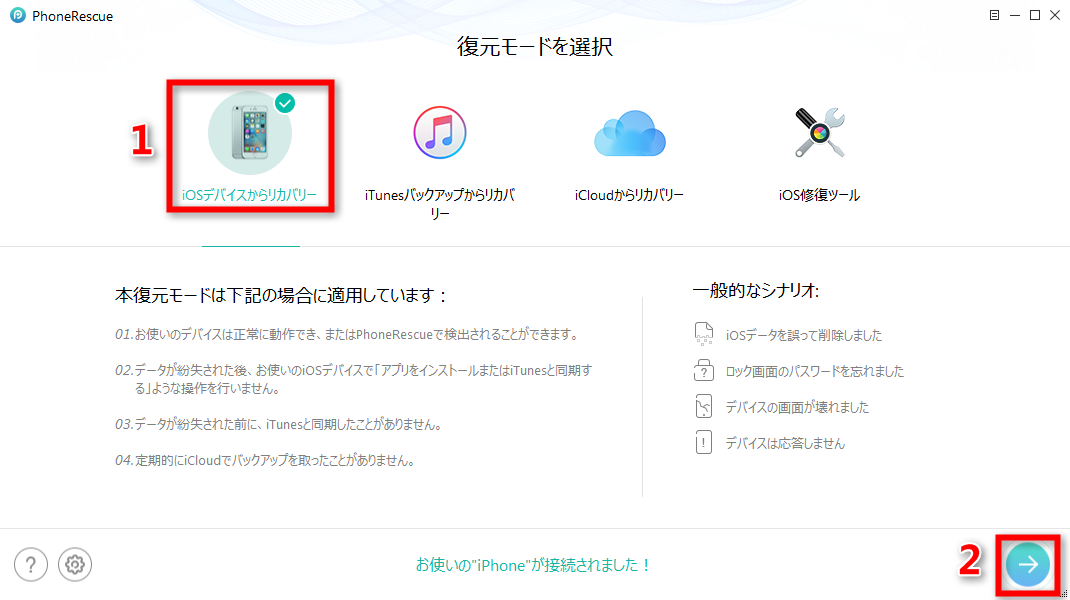Open the iOS repair tools icon

coord(820,132)
